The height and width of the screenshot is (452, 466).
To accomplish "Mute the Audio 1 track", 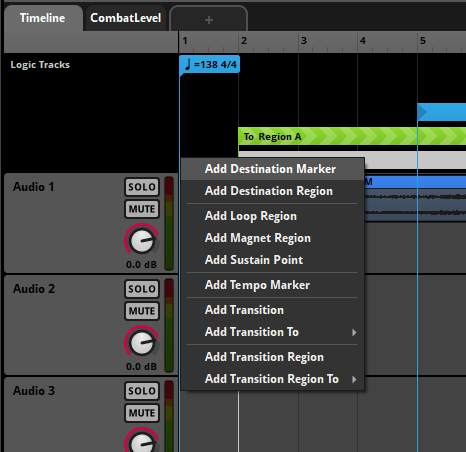I will (142, 209).
